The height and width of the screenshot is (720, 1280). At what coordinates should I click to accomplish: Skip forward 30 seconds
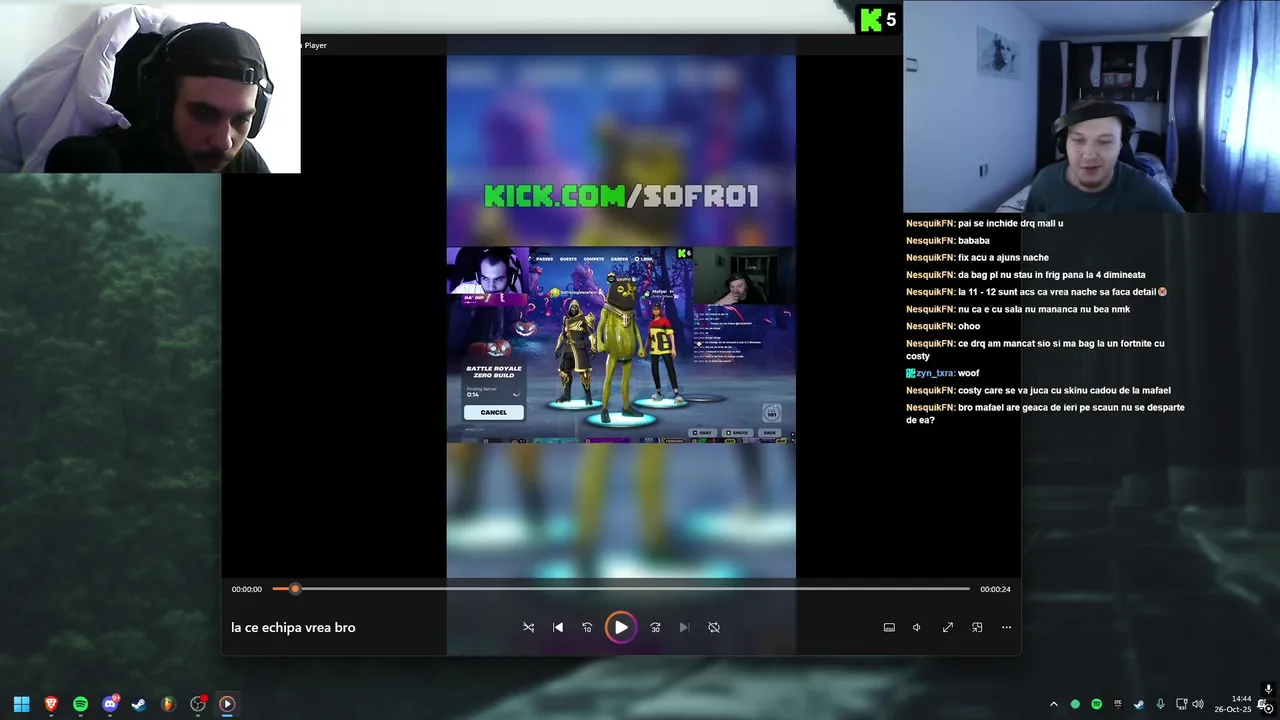[655, 627]
